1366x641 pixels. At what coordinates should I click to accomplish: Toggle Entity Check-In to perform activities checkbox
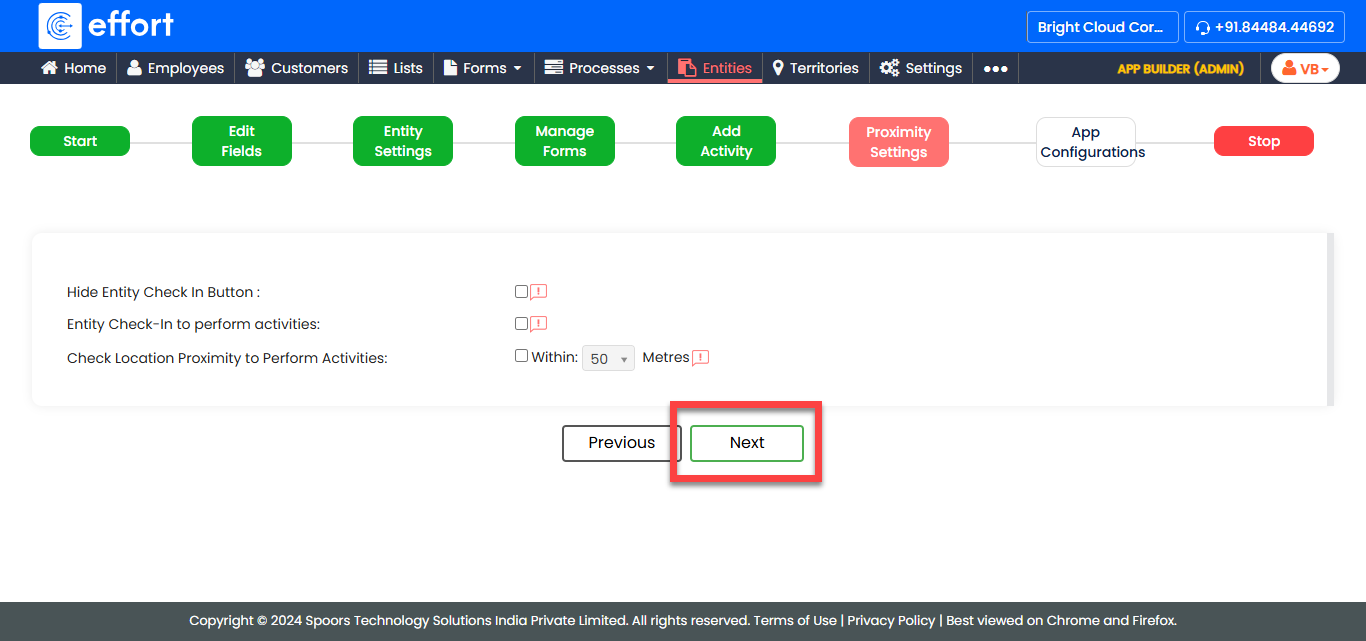pyautogui.click(x=521, y=324)
